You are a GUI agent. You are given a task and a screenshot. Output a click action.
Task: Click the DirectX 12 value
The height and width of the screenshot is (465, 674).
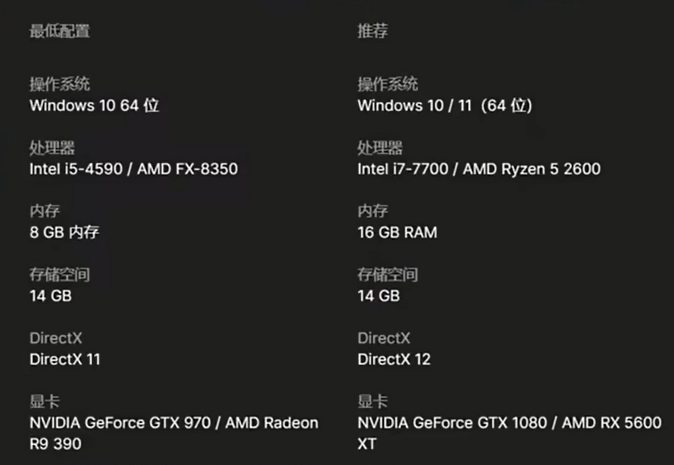(x=394, y=359)
